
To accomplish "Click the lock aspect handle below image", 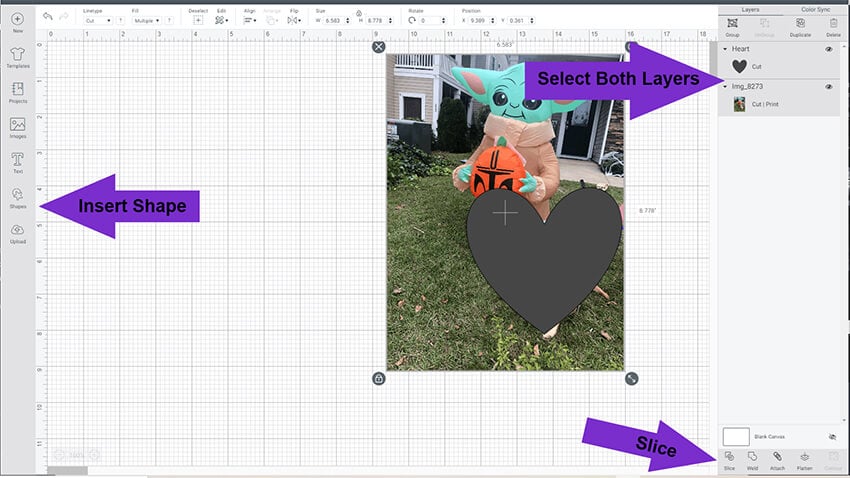I will (379, 378).
